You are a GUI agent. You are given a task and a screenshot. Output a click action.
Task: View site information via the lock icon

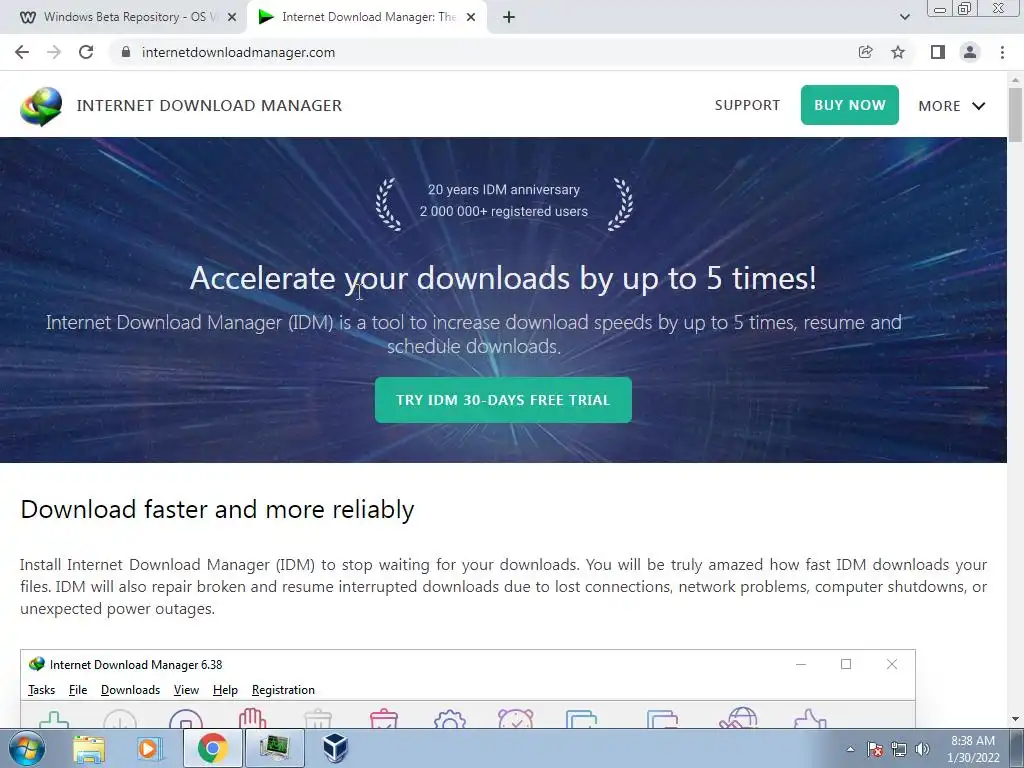(126, 52)
